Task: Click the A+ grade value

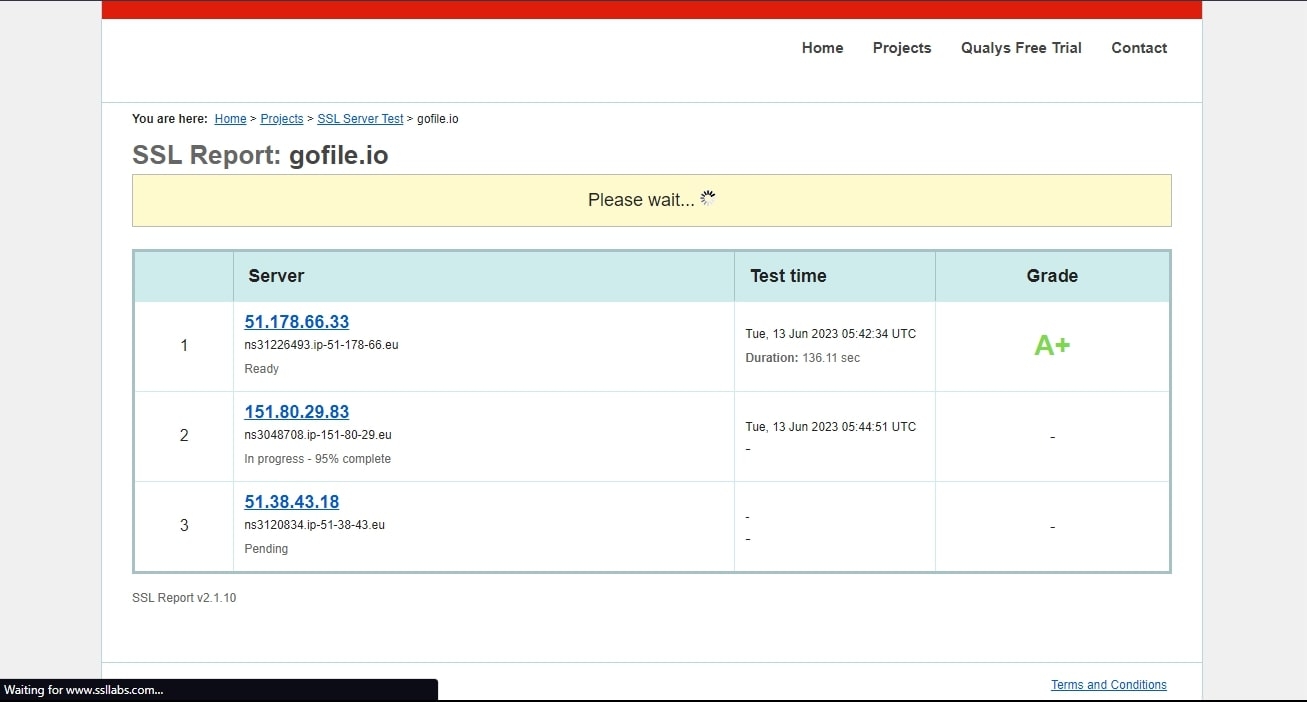Action: 1052,346
